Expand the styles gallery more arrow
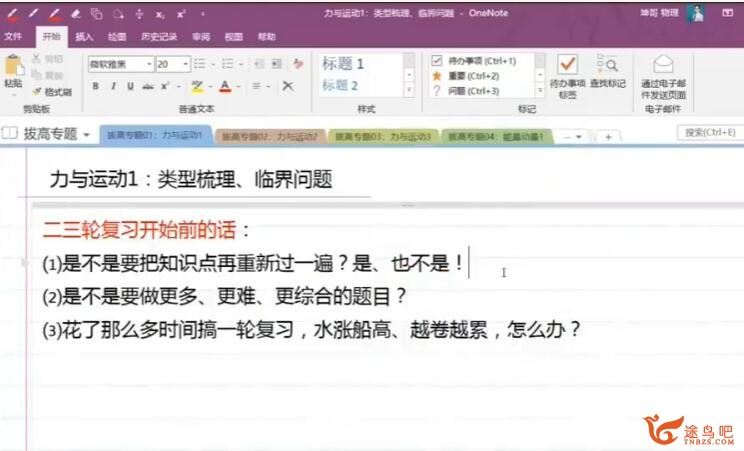Viewport: 744px width, 451px height. (409, 89)
